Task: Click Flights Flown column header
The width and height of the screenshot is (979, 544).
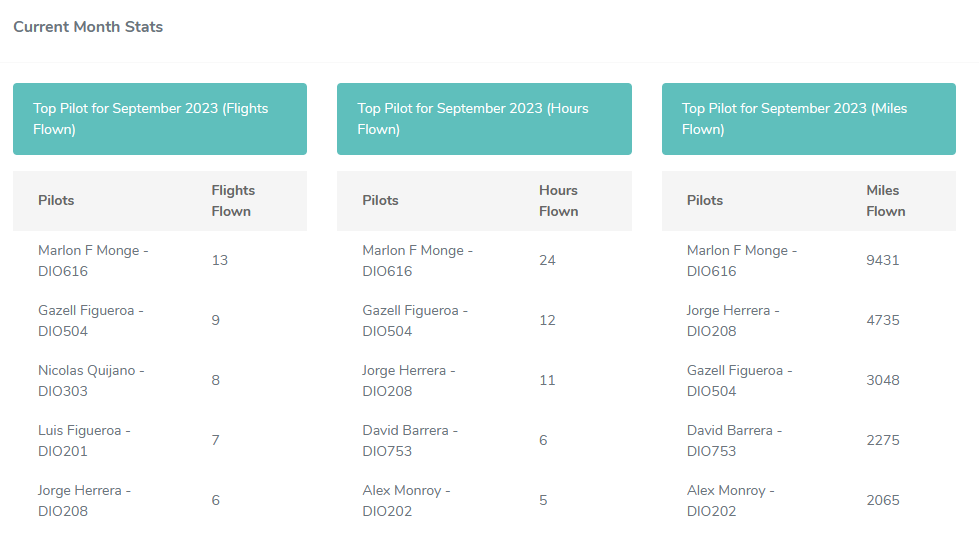Action: [233, 201]
